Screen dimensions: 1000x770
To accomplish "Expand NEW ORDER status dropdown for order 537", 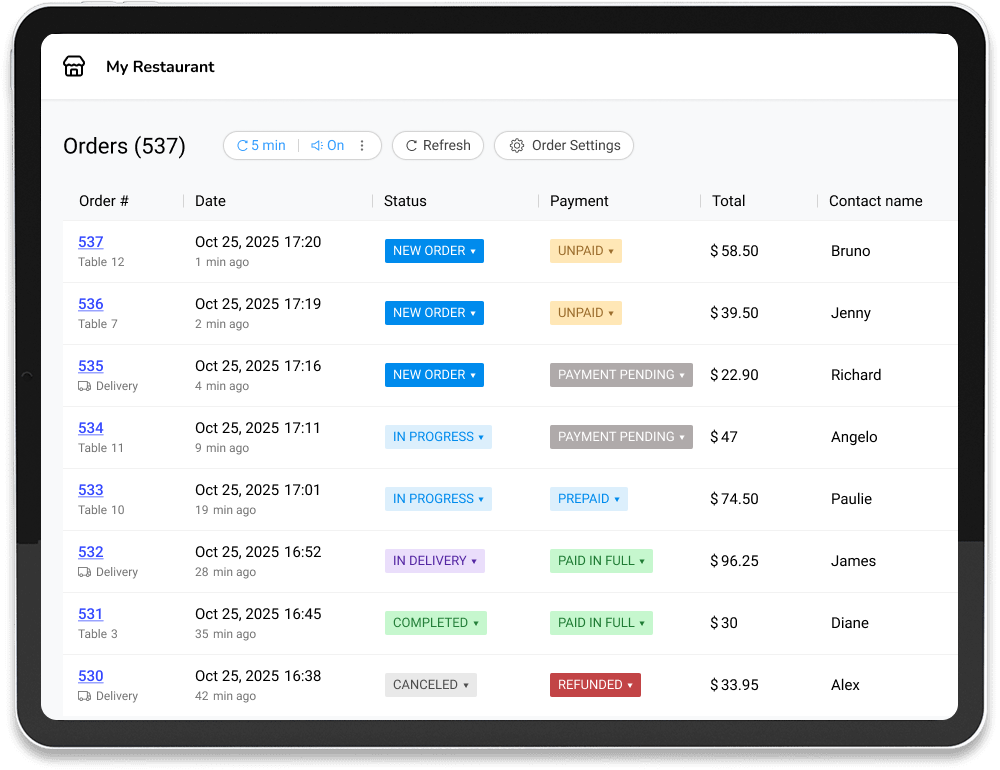I will coord(434,251).
